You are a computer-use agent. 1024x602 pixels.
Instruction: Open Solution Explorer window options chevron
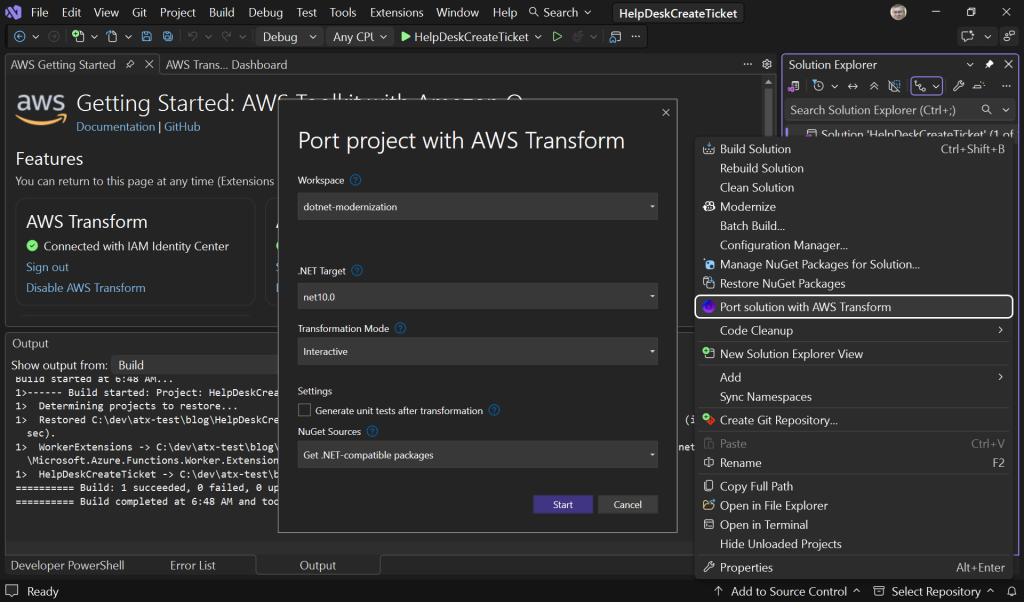[970, 64]
